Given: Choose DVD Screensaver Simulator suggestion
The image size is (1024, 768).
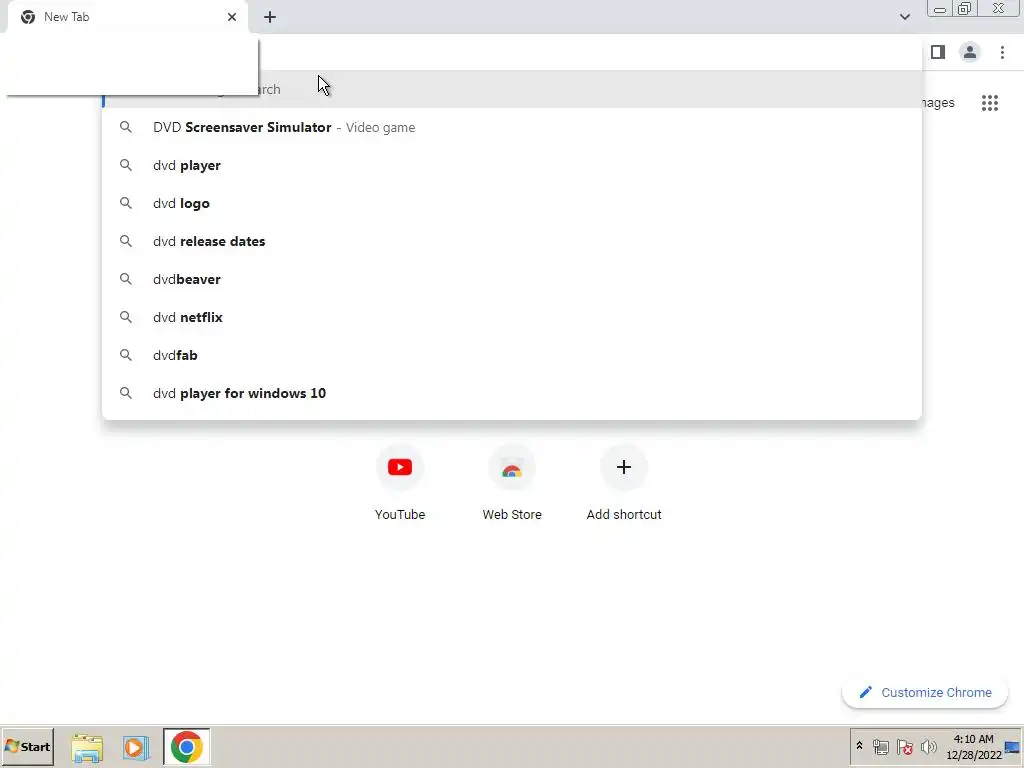Looking at the screenshot, I should pos(512,127).
